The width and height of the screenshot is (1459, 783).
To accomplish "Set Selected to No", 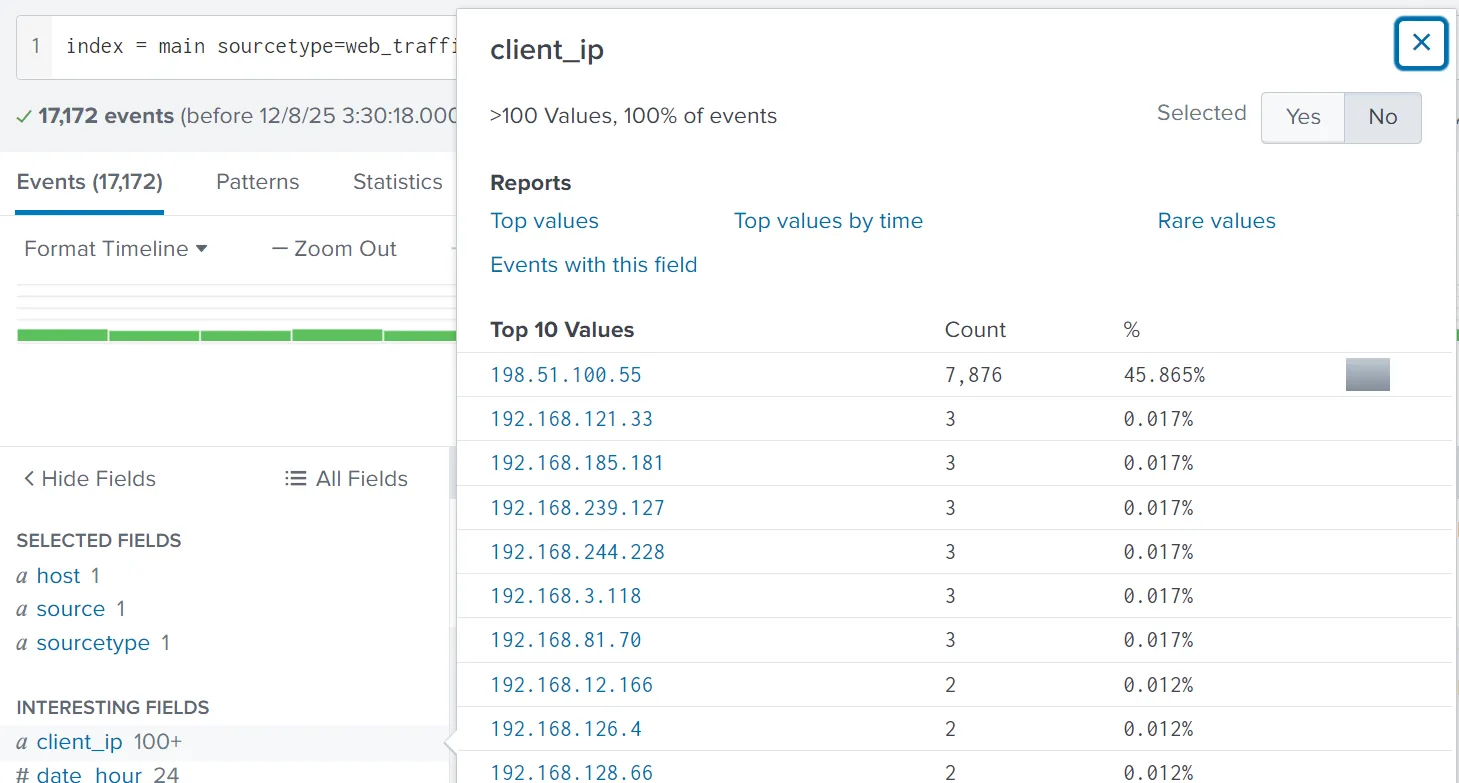I will [x=1382, y=117].
